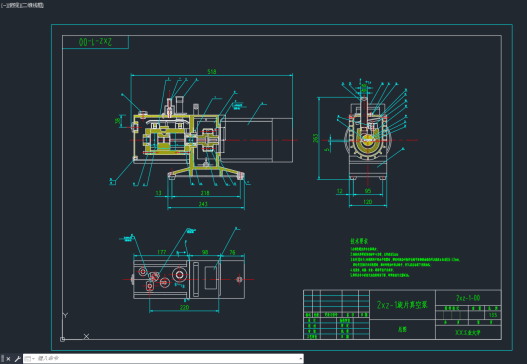
Task: Open the recent commands dropdown arrow
Action: pyautogui.click(x=33, y=359)
